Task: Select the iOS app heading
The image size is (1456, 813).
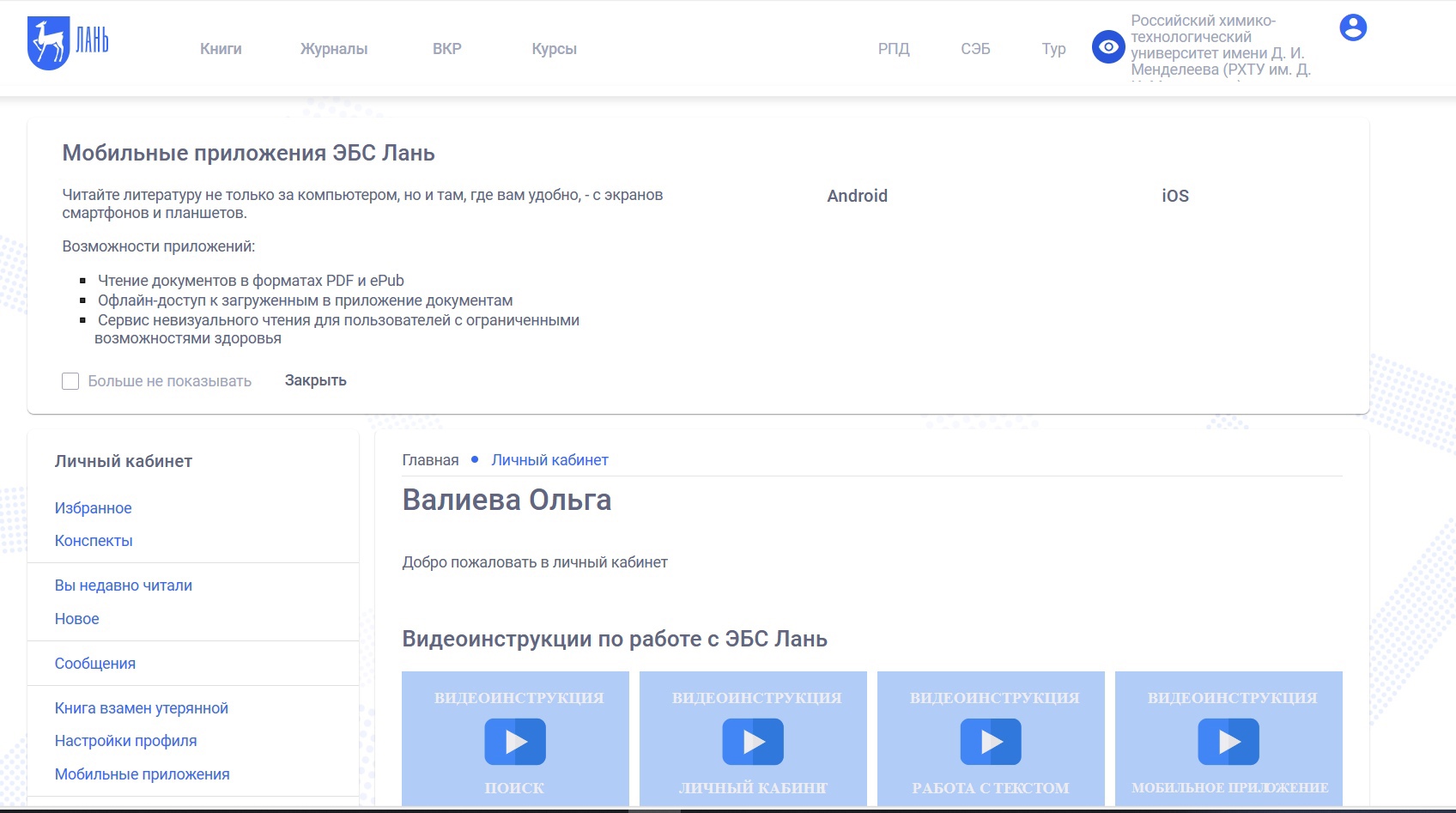Action: click(1175, 196)
